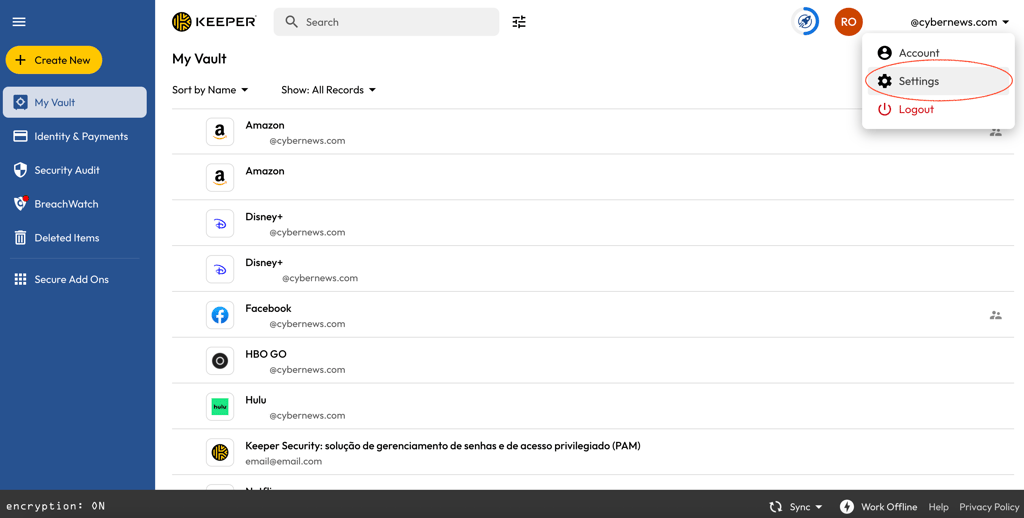Click the HBO GO record icon
1024x518 pixels.
pyautogui.click(x=220, y=361)
